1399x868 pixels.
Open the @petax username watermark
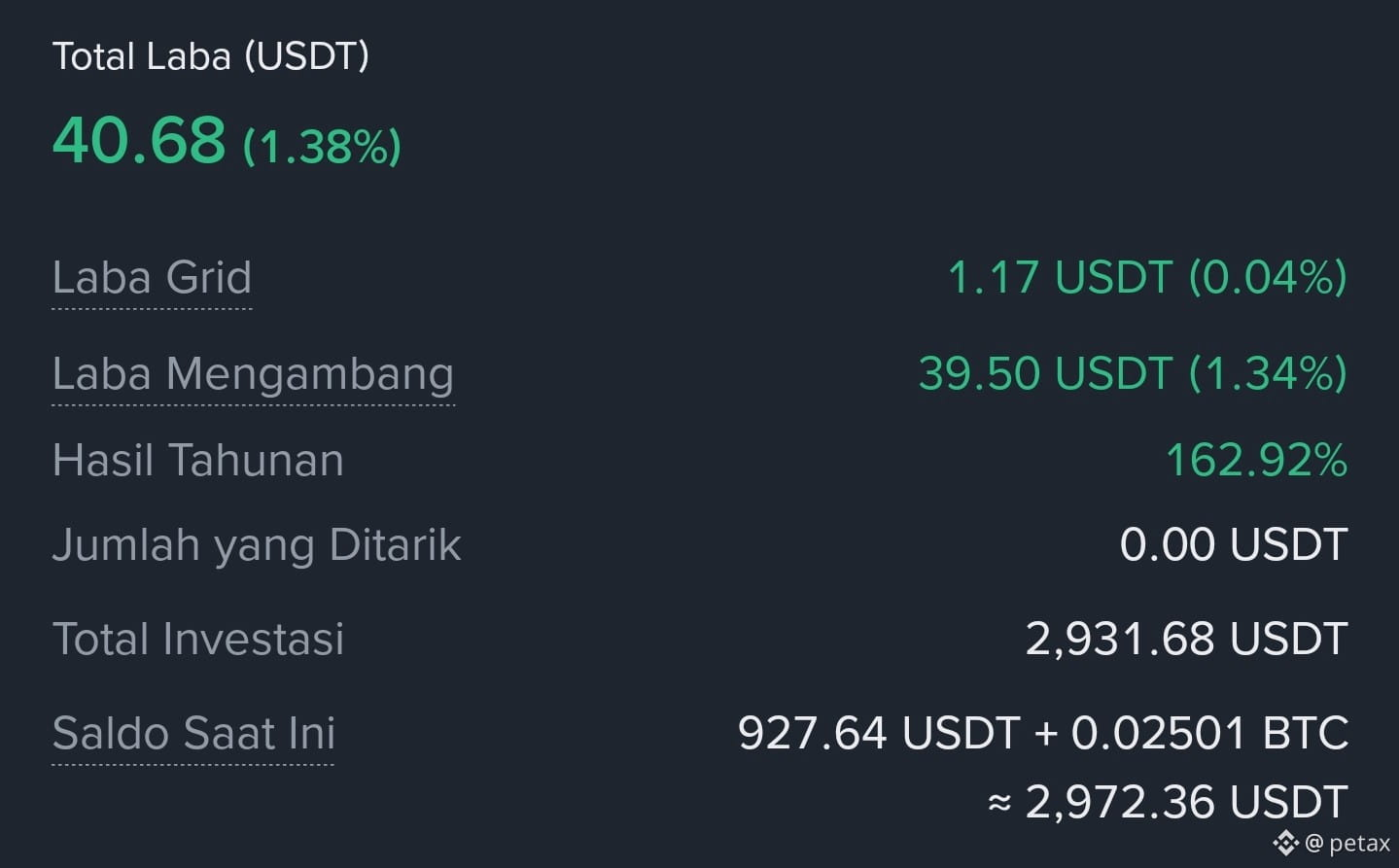click(1348, 843)
